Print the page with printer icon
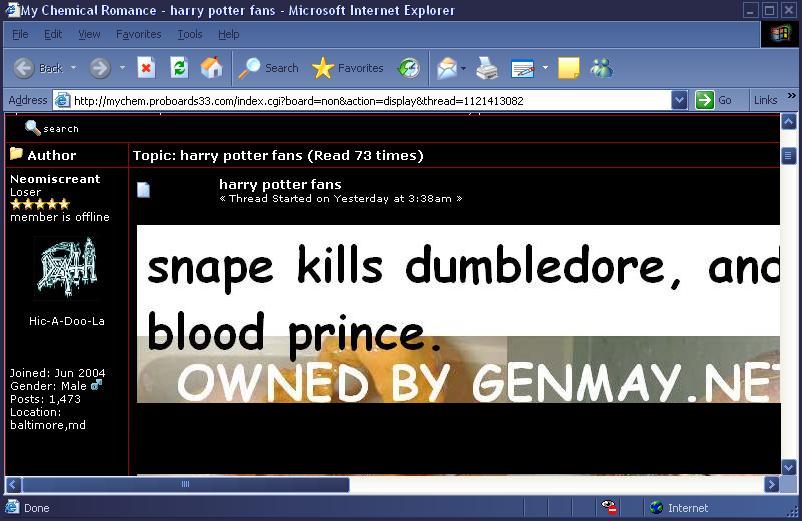Image resolution: width=802 pixels, height=521 pixels. (487, 68)
